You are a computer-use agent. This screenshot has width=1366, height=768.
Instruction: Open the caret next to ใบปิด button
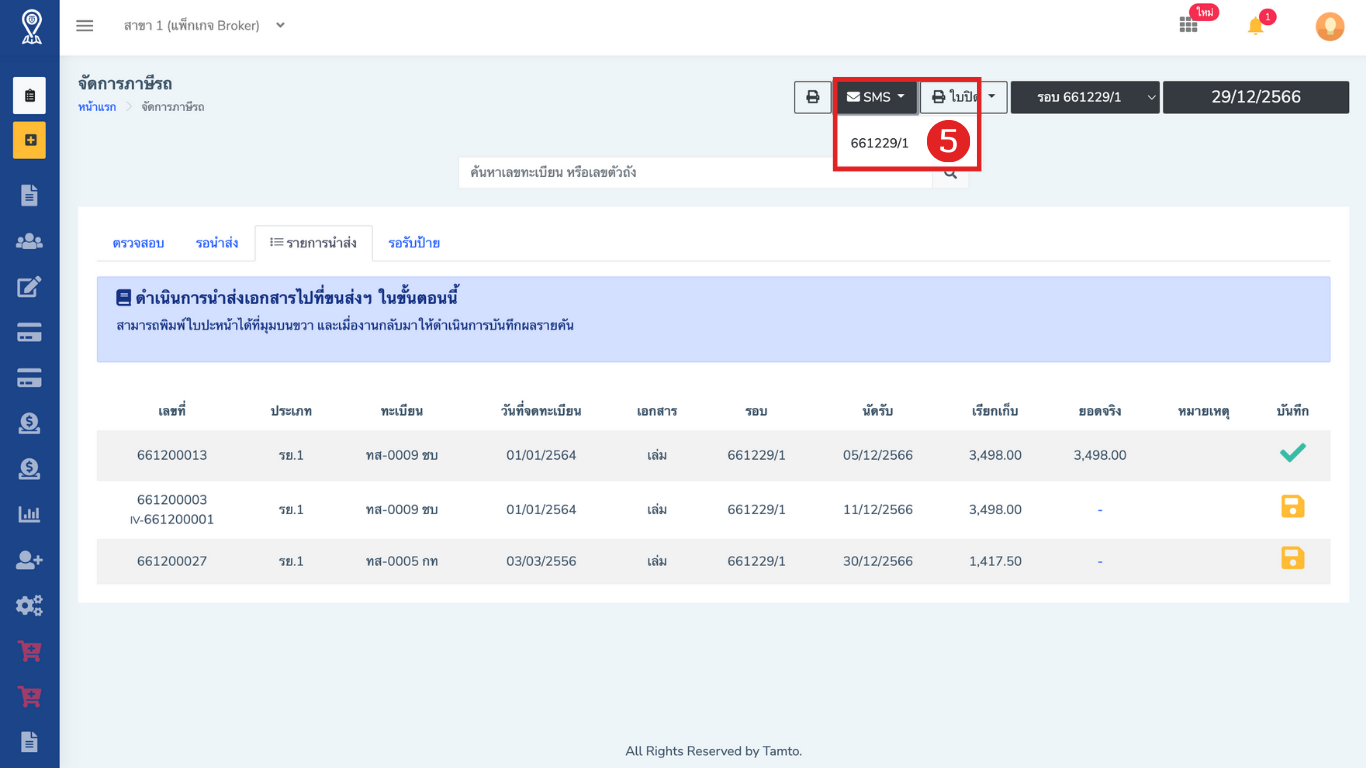[x=993, y=97]
